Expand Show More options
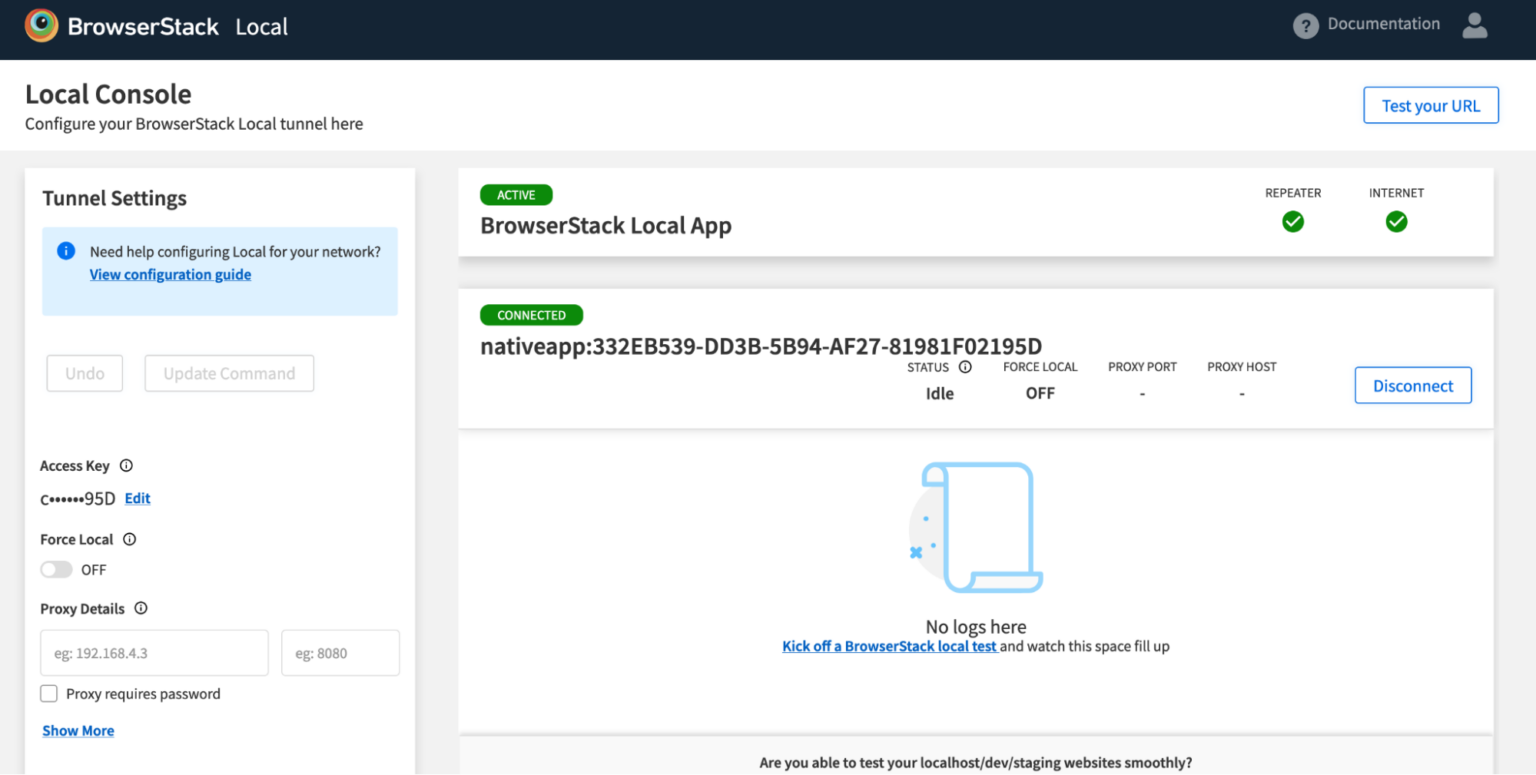The image size is (1536, 775). click(77, 730)
